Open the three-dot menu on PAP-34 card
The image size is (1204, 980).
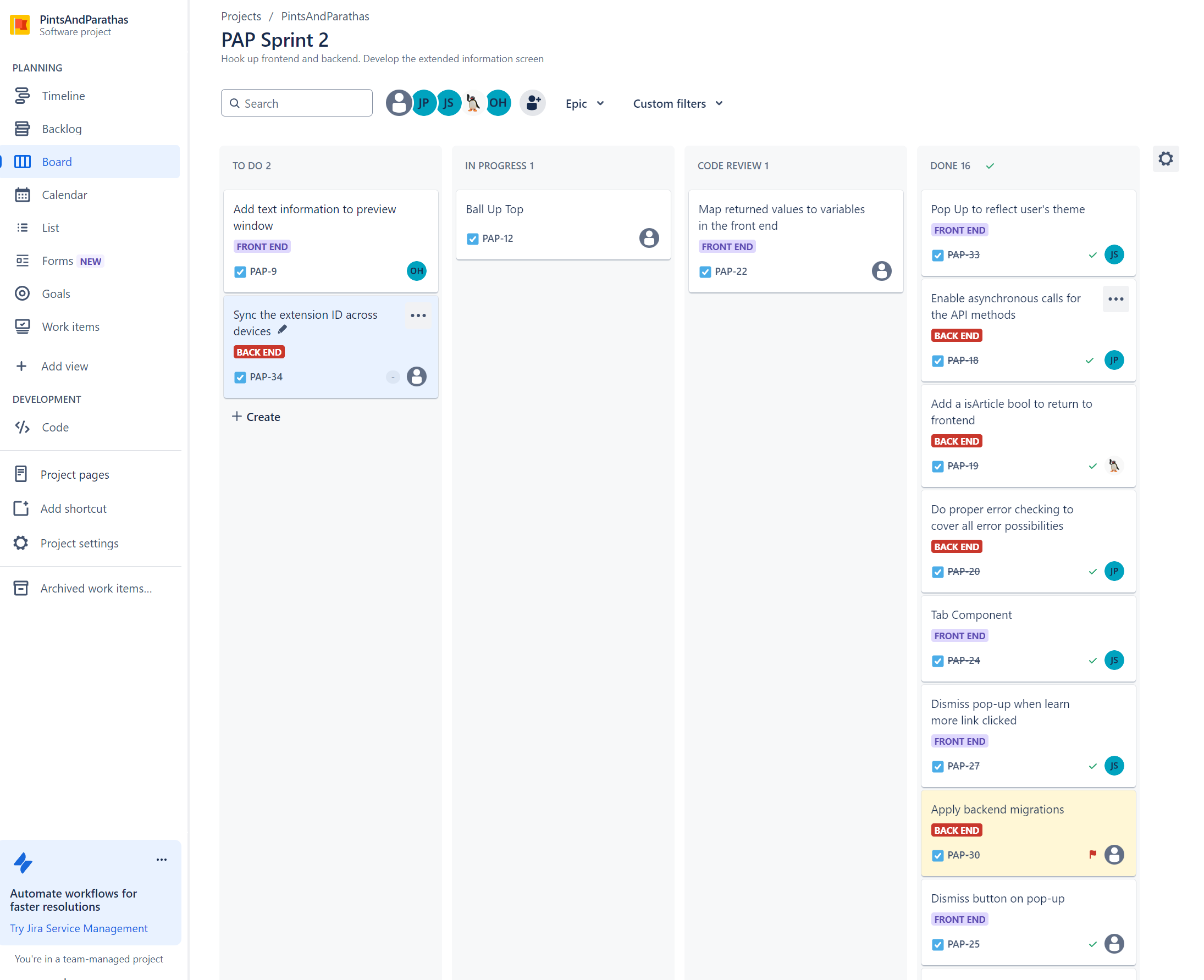point(418,315)
